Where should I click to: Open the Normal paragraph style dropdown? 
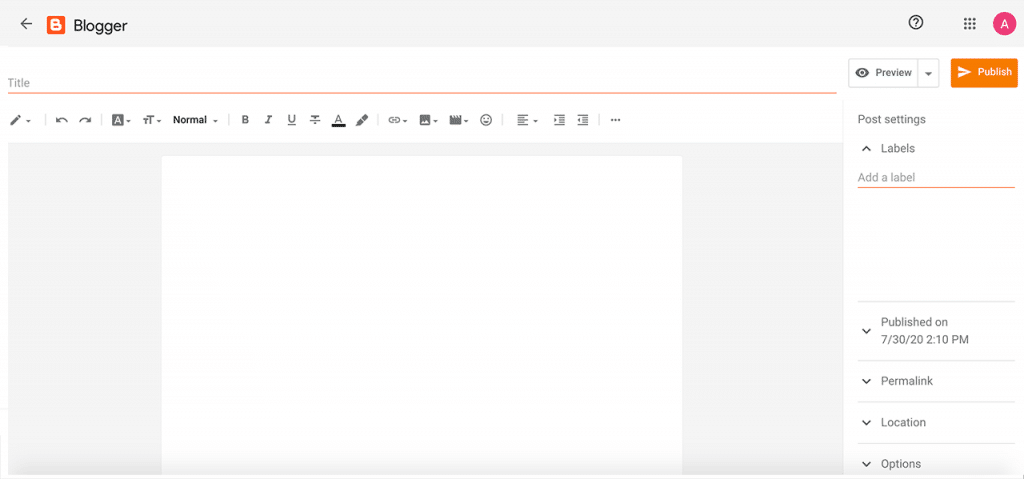pos(195,120)
